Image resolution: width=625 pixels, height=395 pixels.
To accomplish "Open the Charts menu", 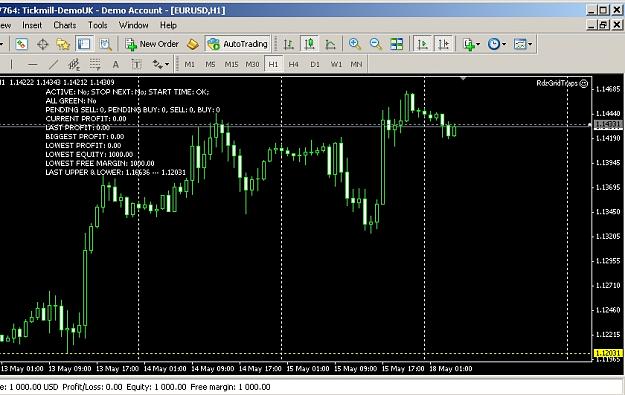I will (x=65, y=25).
